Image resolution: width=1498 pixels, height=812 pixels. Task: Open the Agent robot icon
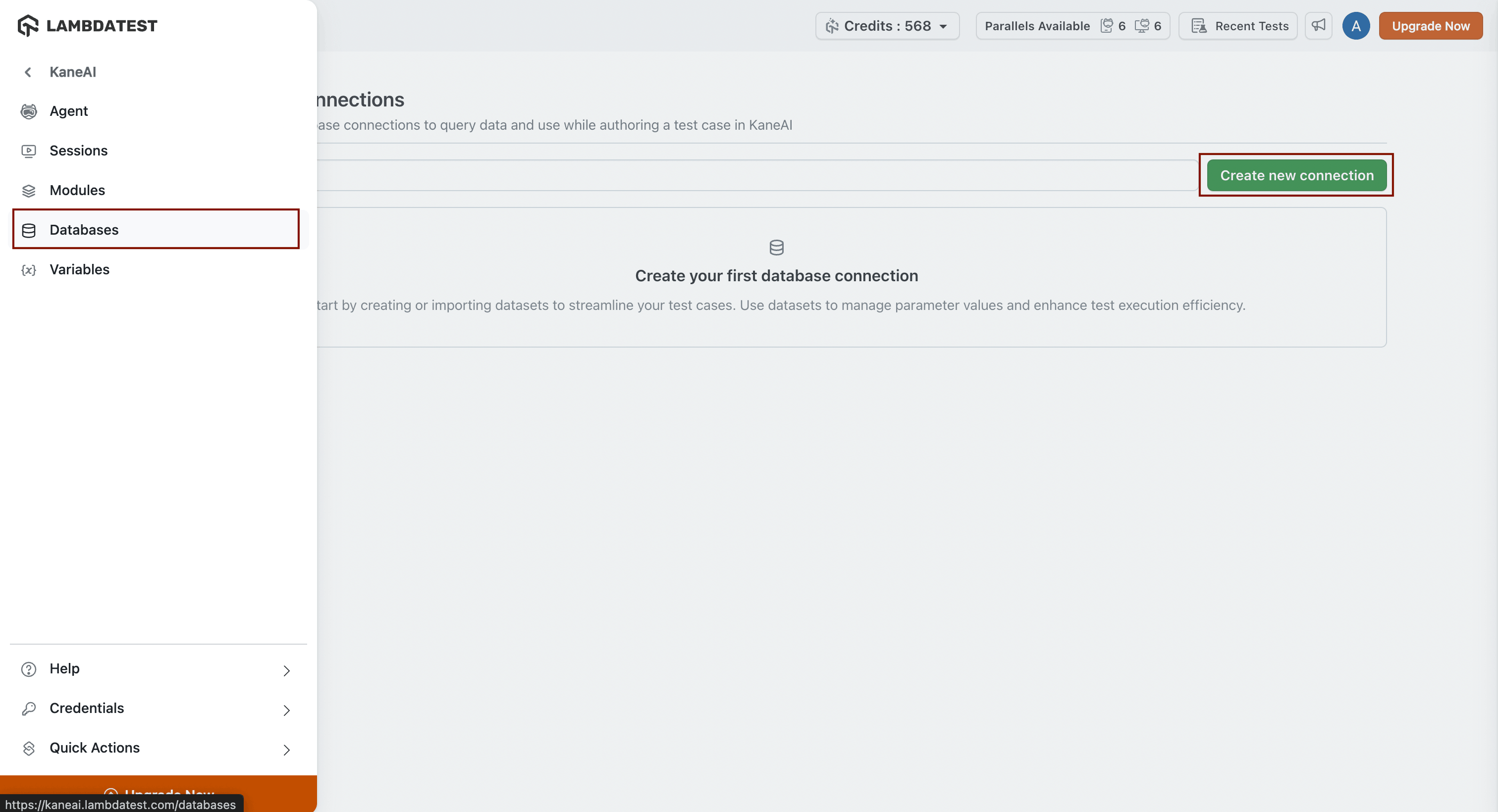29,111
